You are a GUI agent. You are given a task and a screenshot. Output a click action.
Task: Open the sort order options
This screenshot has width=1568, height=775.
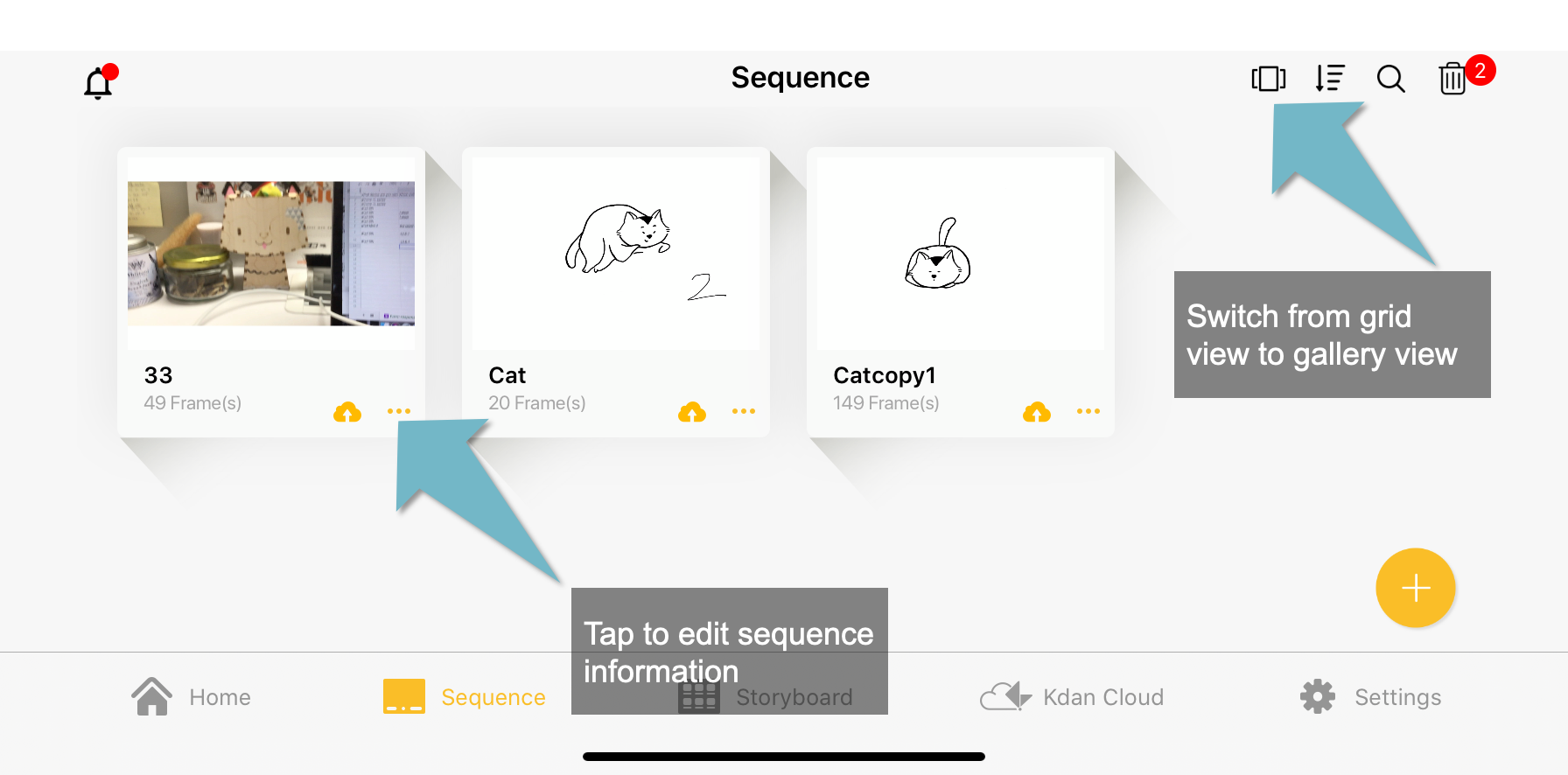(1330, 79)
